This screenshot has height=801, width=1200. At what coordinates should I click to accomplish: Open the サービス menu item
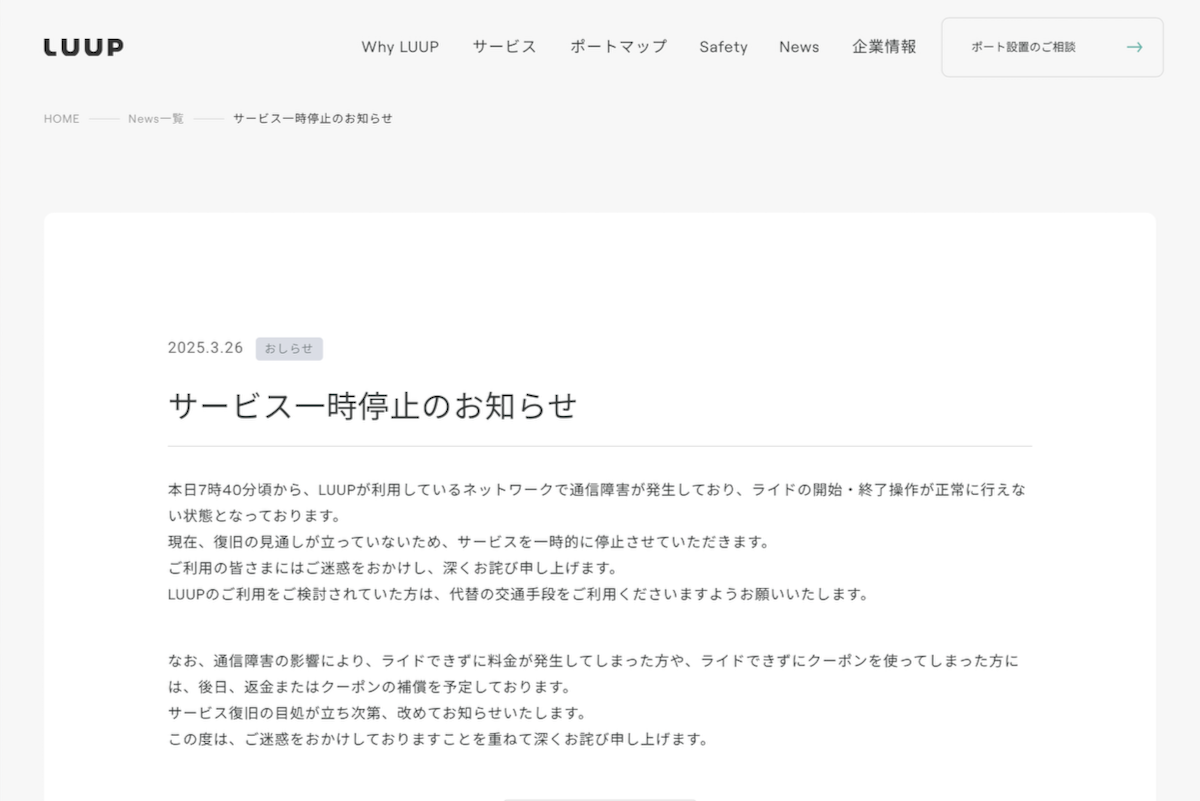tap(504, 46)
